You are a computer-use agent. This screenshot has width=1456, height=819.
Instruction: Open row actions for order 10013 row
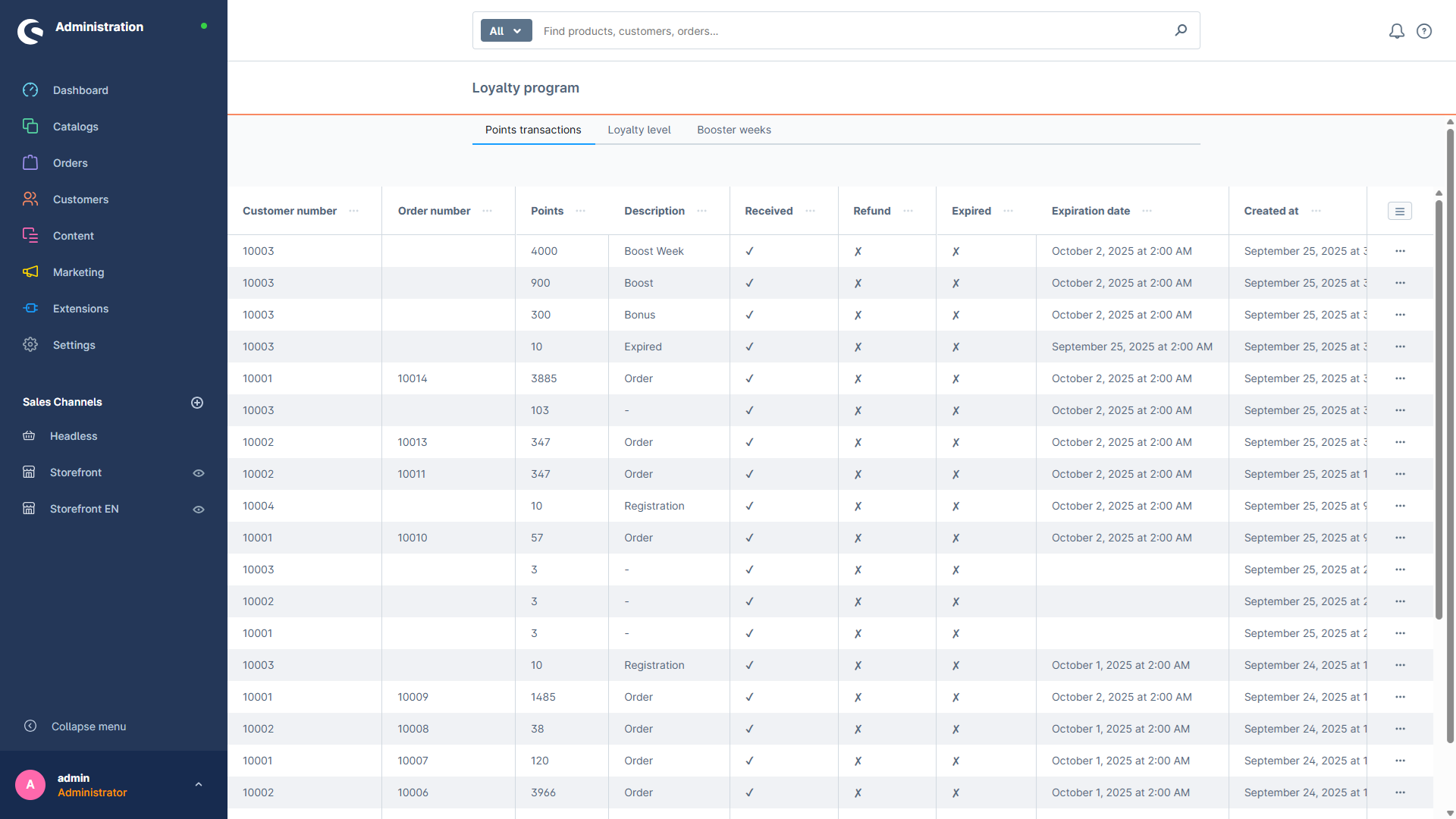point(1400,442)
